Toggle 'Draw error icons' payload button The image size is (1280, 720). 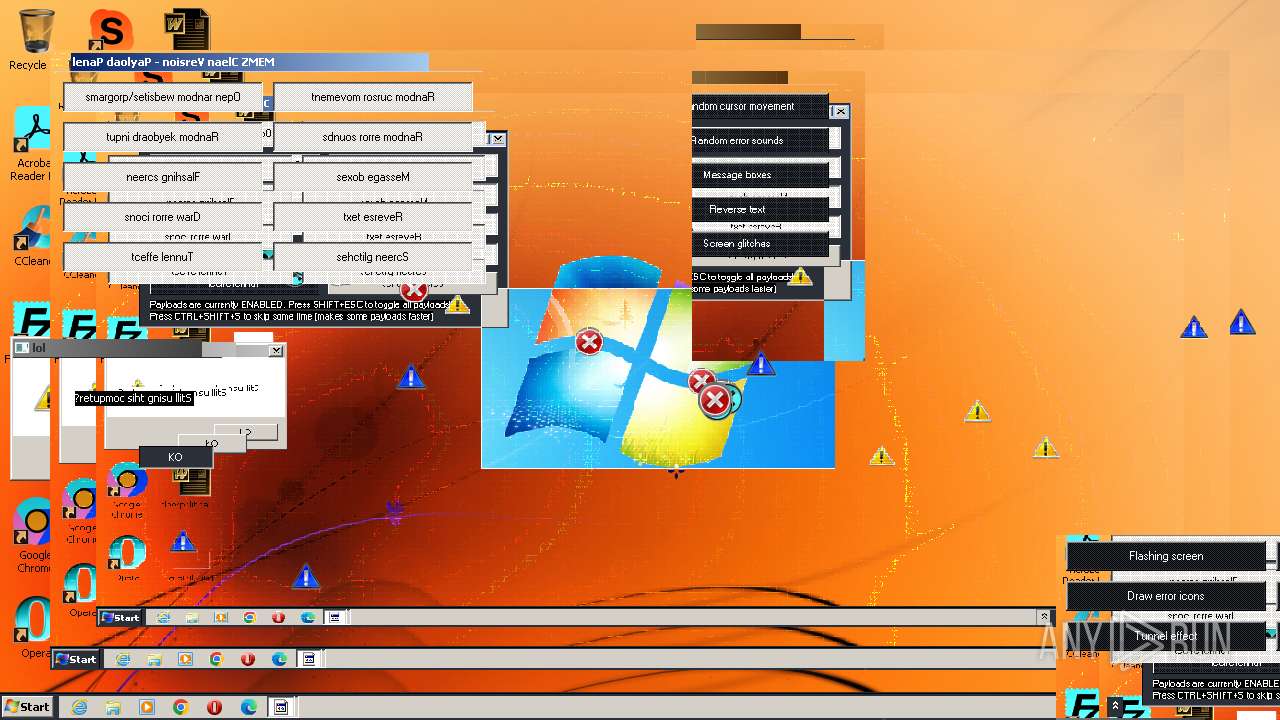pos(1166,596)
